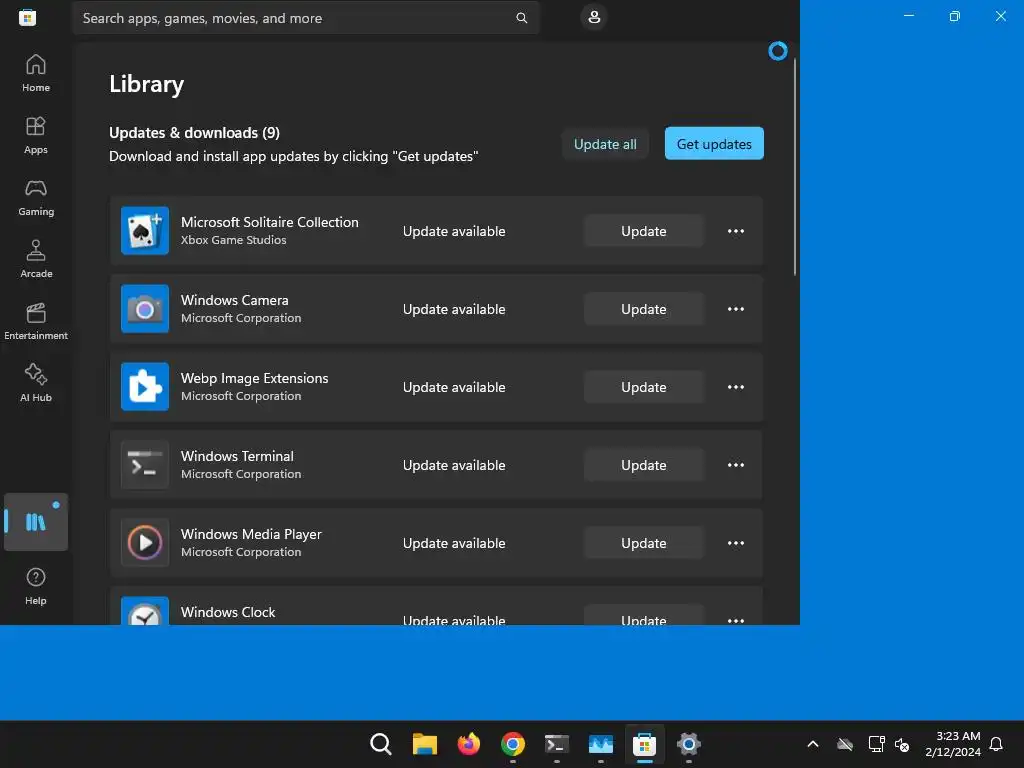Open the notifications bell icon

click(997, 744)
